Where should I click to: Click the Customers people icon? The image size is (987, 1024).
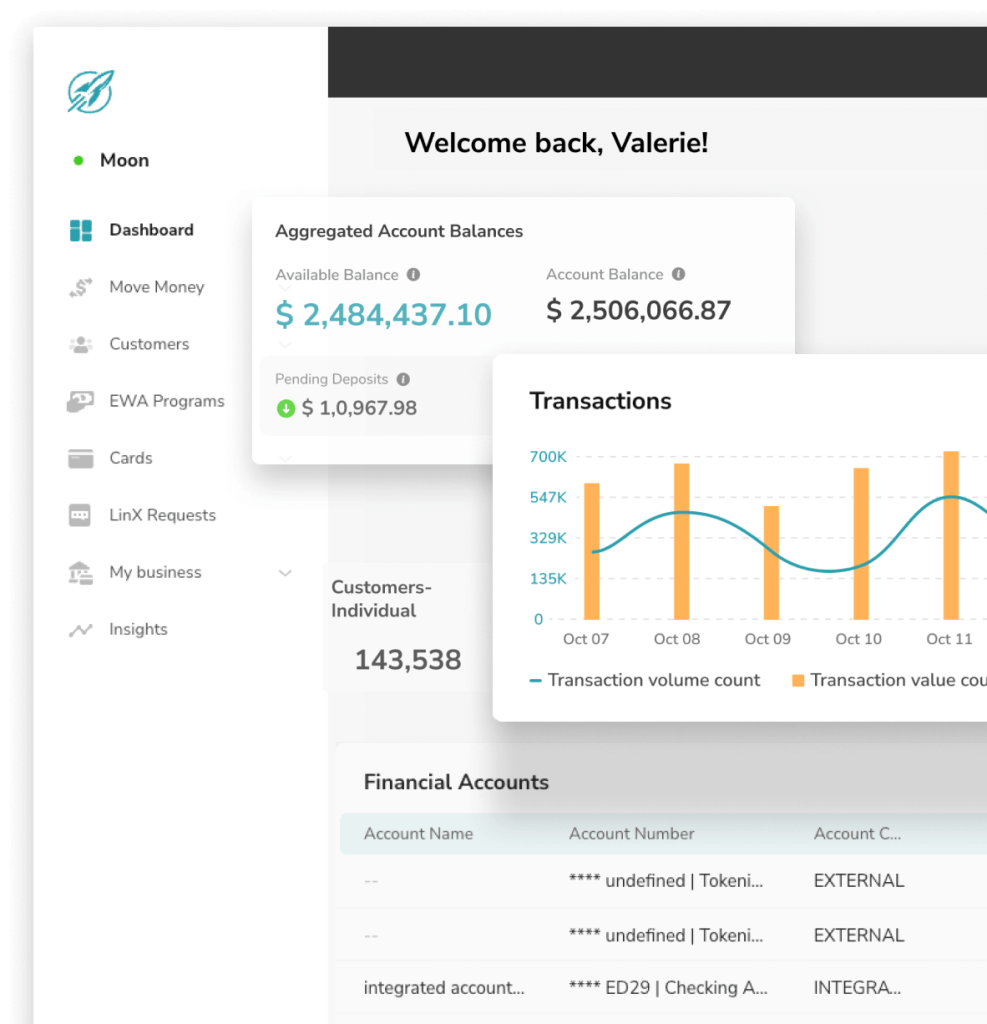(x=80, y=344)
